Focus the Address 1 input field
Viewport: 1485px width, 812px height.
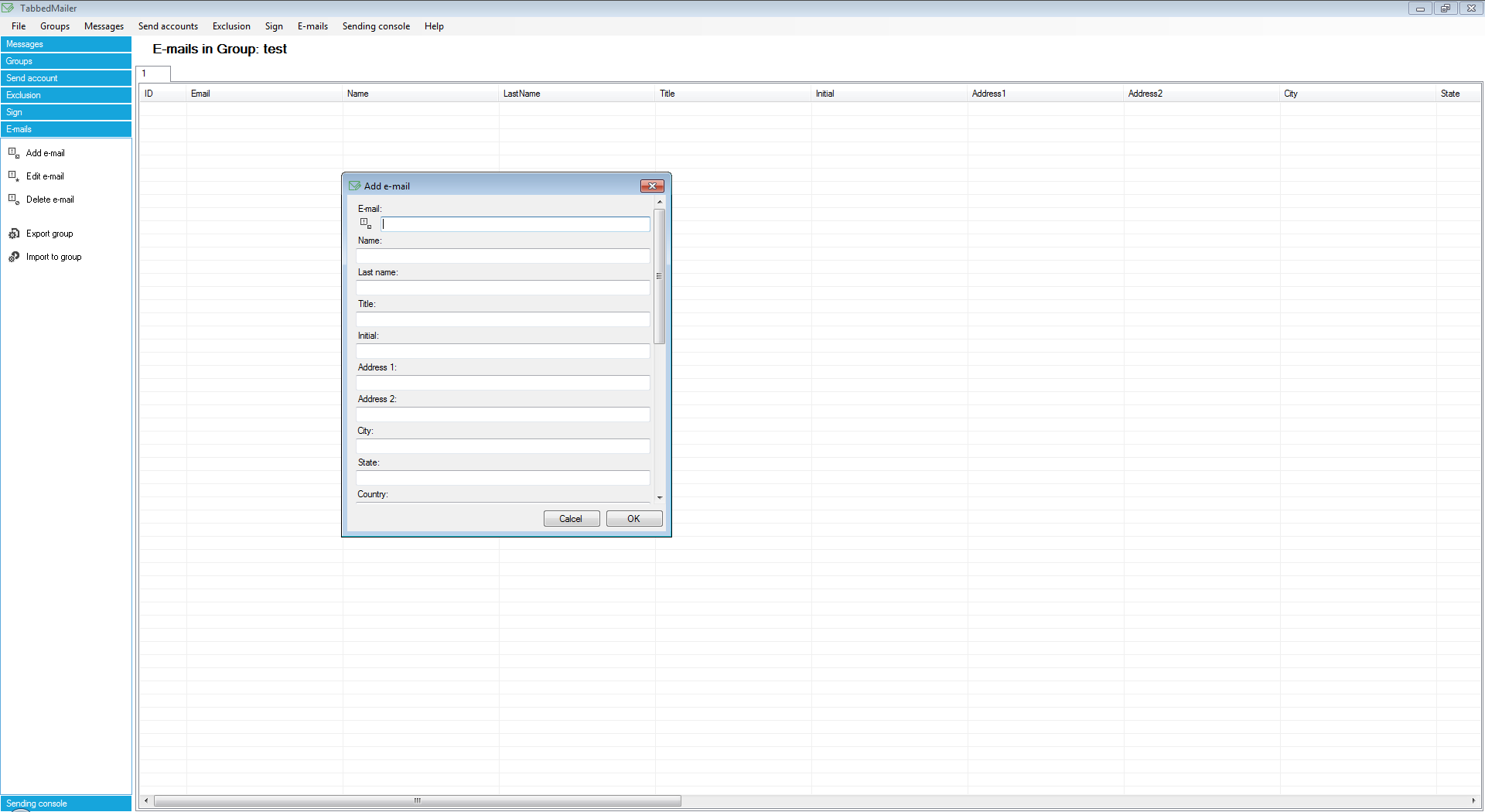[503, 383]
